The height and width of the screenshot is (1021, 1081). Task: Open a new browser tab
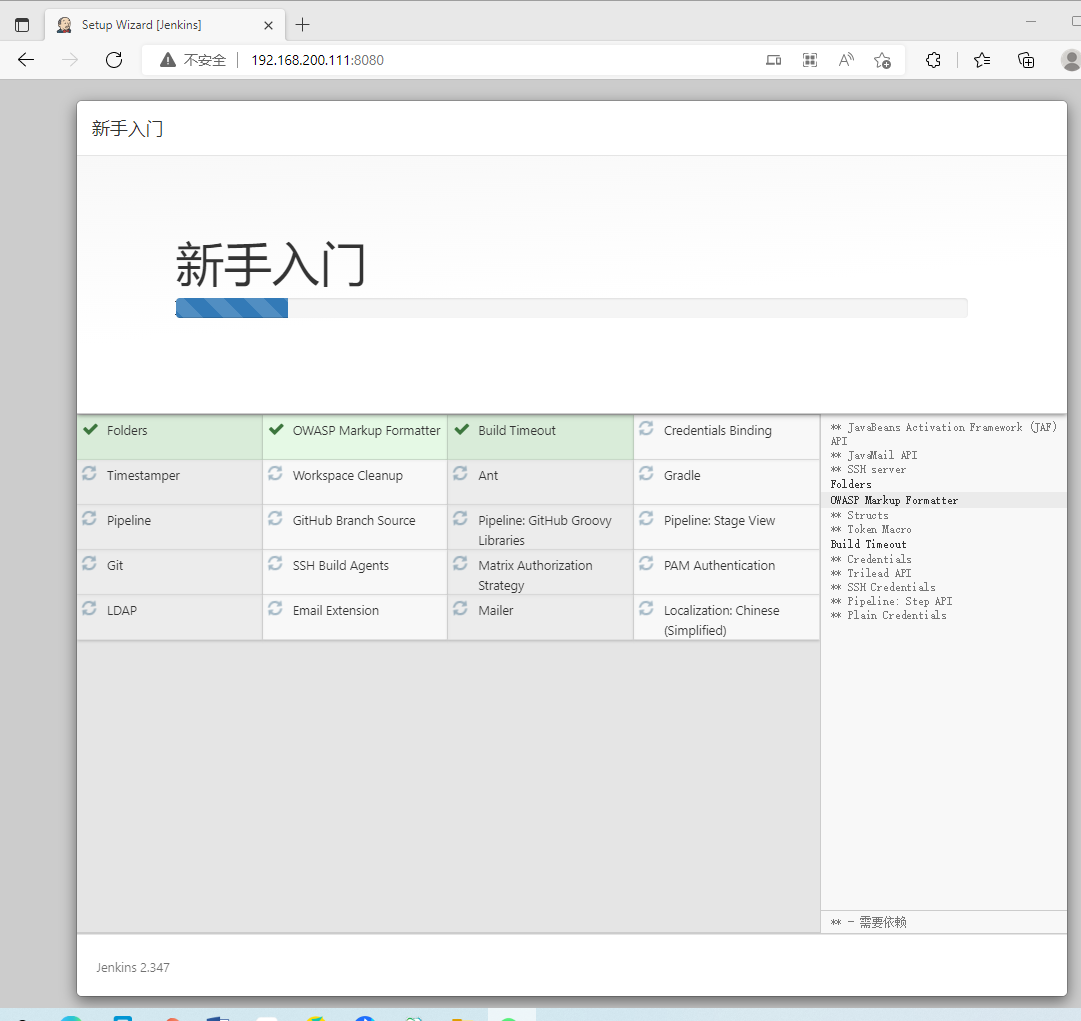(x=302, y=25)
